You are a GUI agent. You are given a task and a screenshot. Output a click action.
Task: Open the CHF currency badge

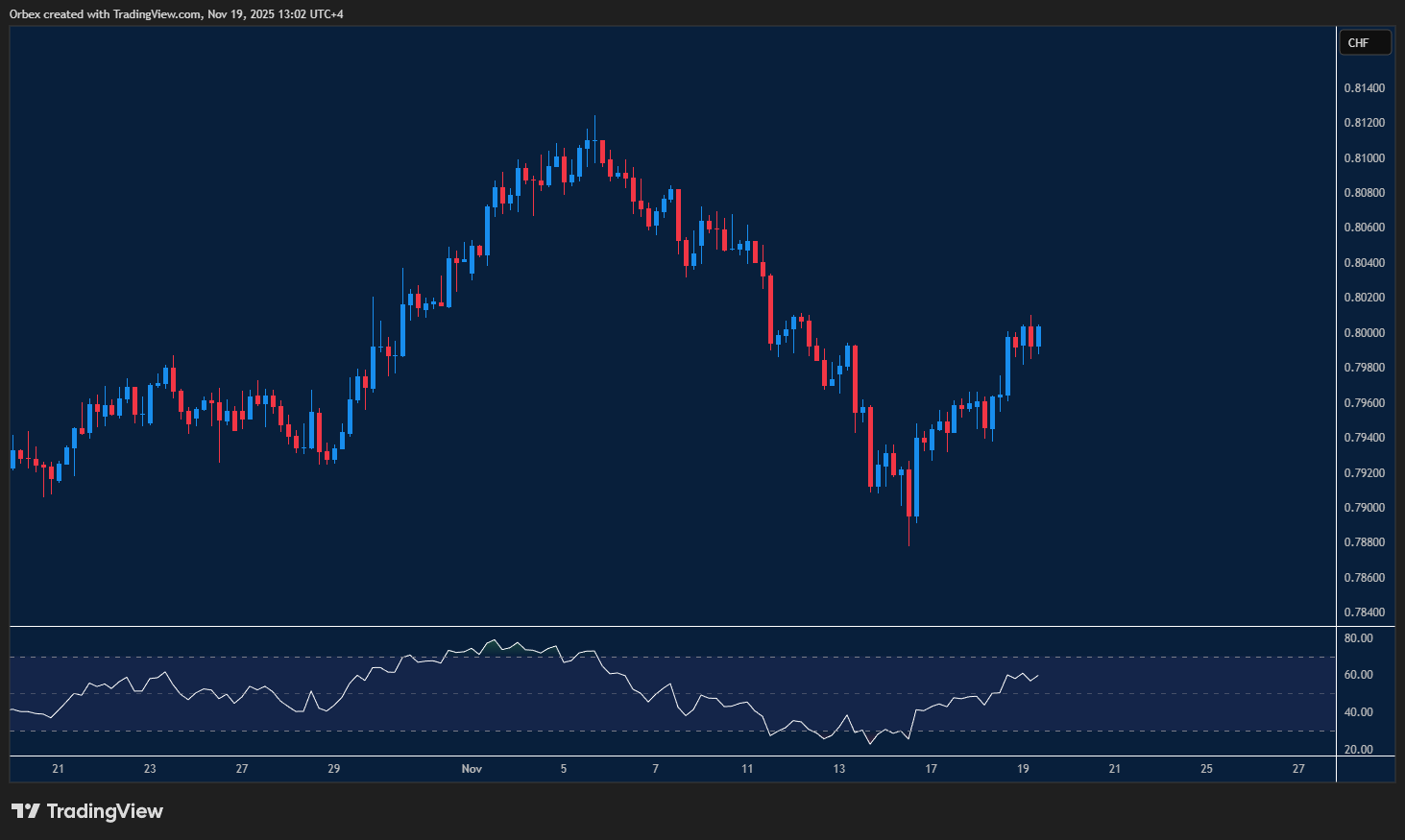[x=1365, y=42]
